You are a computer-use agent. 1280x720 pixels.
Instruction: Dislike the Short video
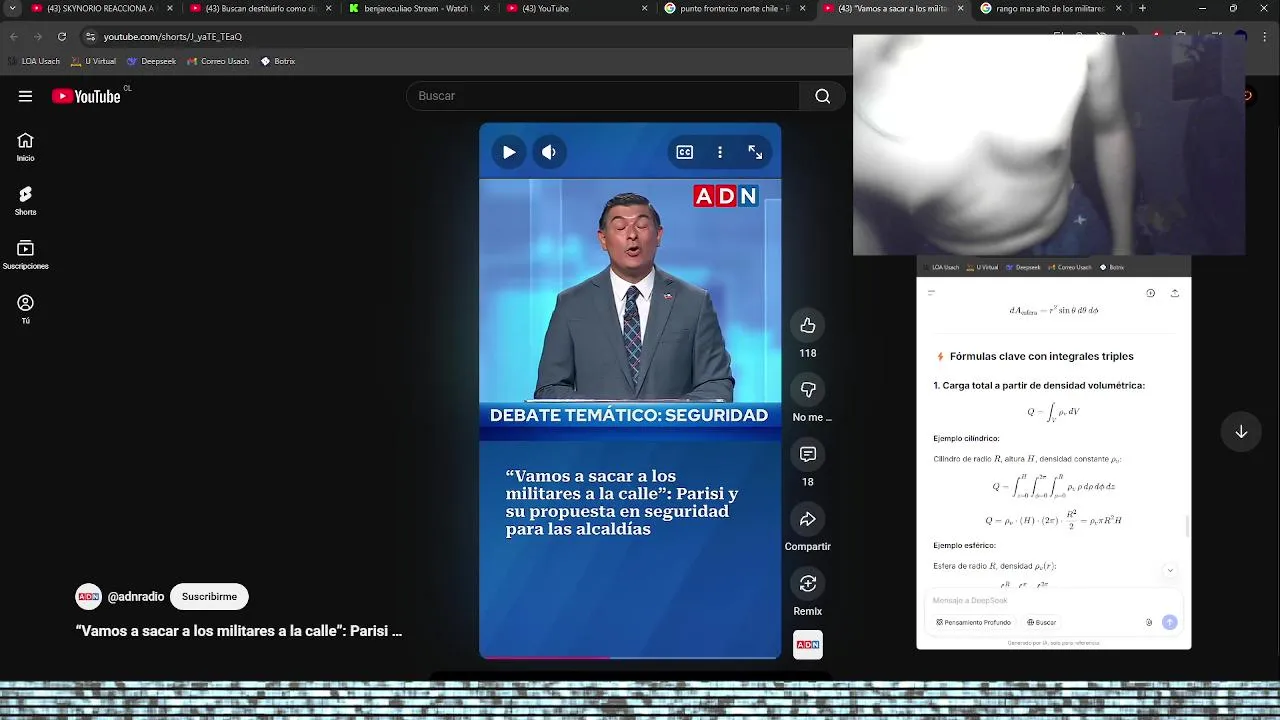[808, 389]
